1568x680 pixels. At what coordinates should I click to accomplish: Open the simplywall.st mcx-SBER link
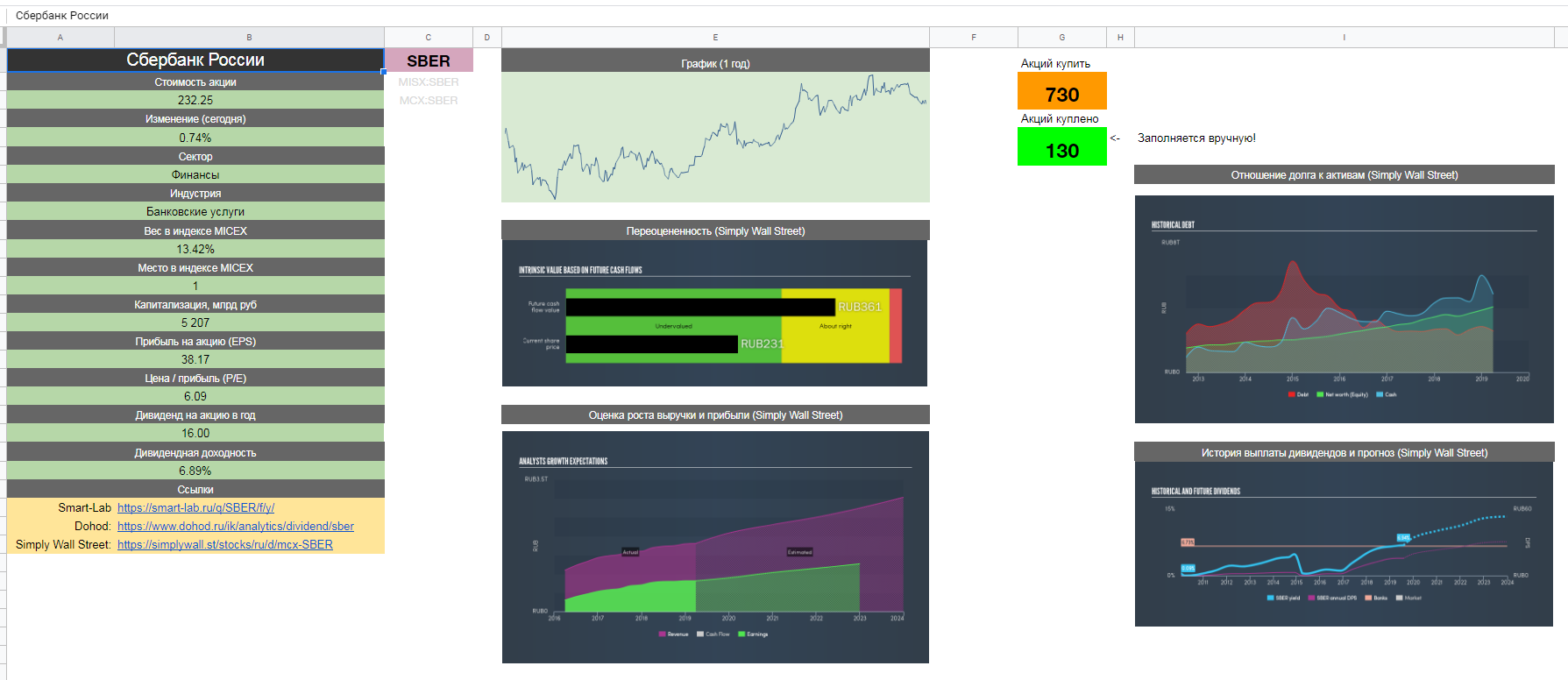tap(225, 544)
